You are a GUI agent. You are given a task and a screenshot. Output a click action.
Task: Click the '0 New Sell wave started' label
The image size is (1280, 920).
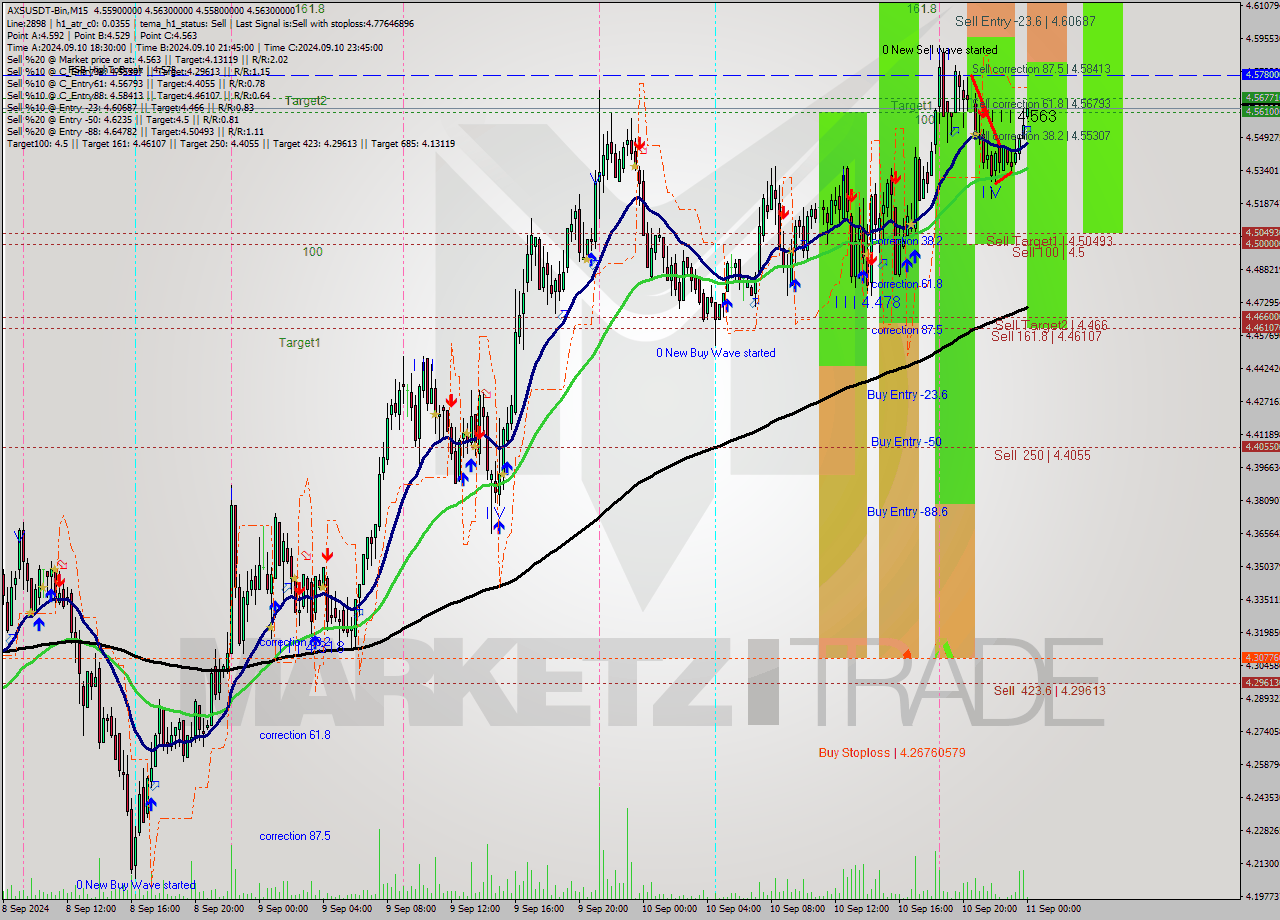pos(939,49)
